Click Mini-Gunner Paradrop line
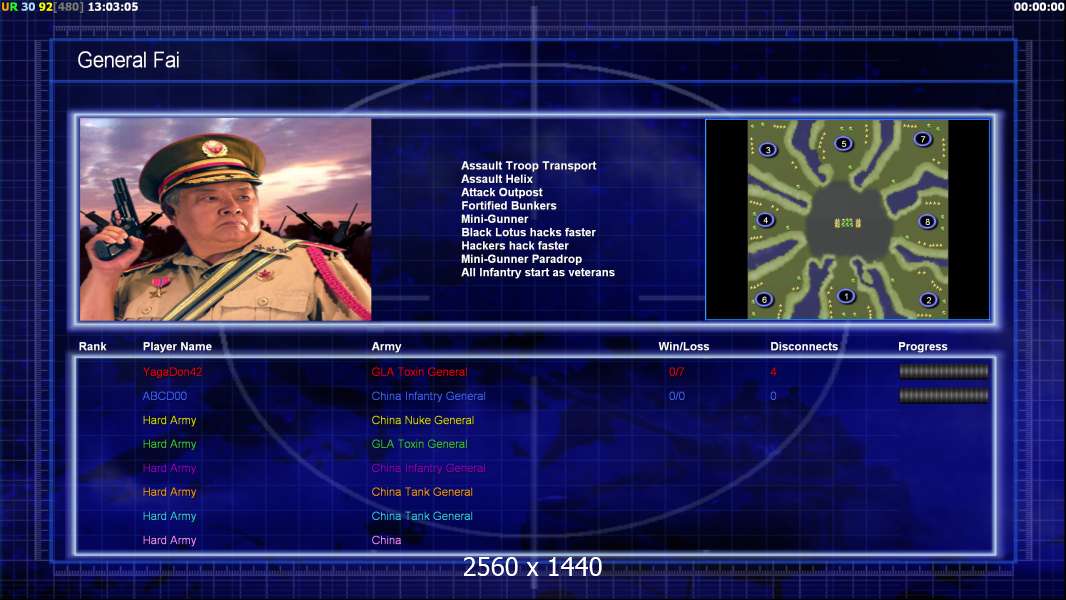The width and height of the screenshot is (1066, 600). point(521,259)
